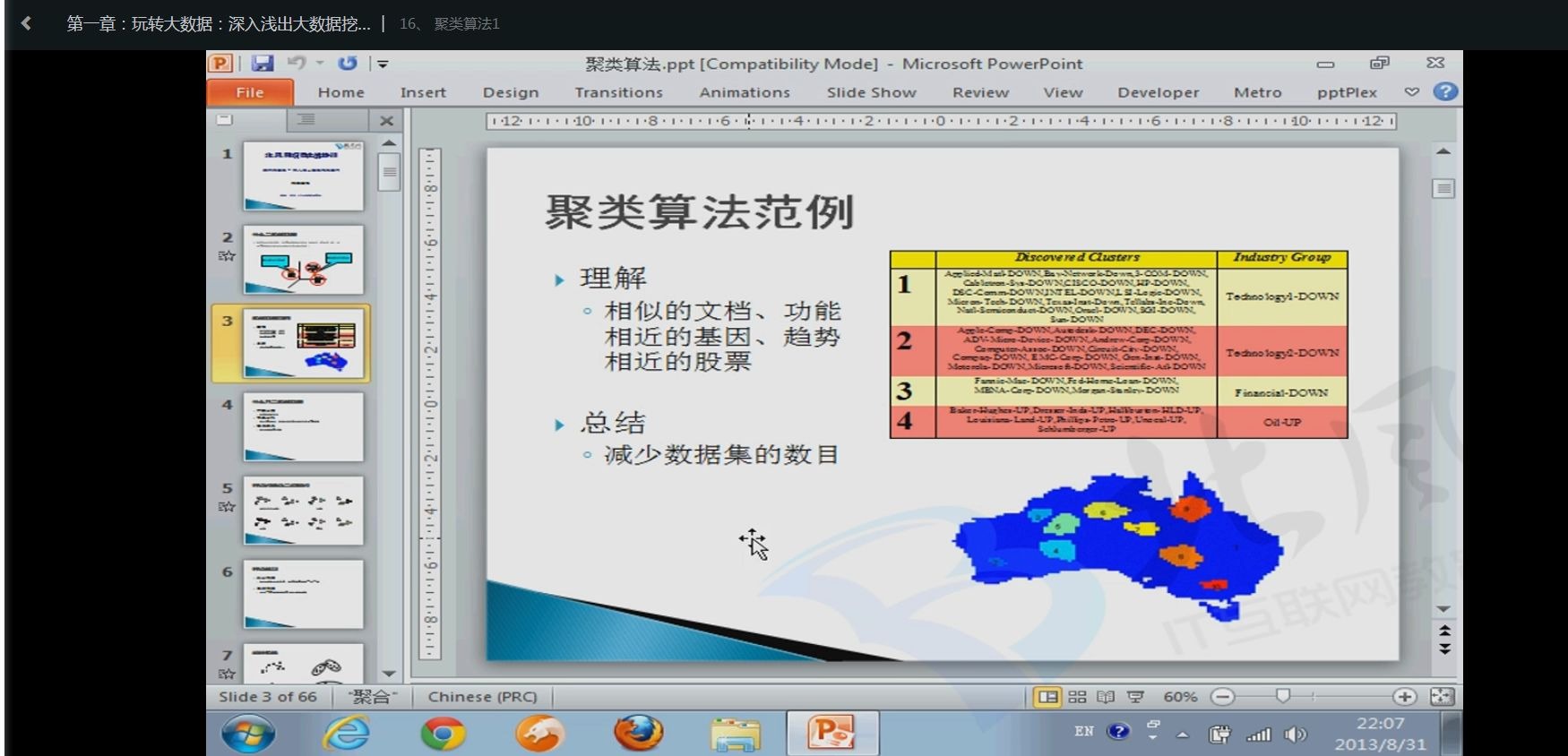Switch to Outline tab in slide pane
This screenshot has height=756, width=1568.
306,119
